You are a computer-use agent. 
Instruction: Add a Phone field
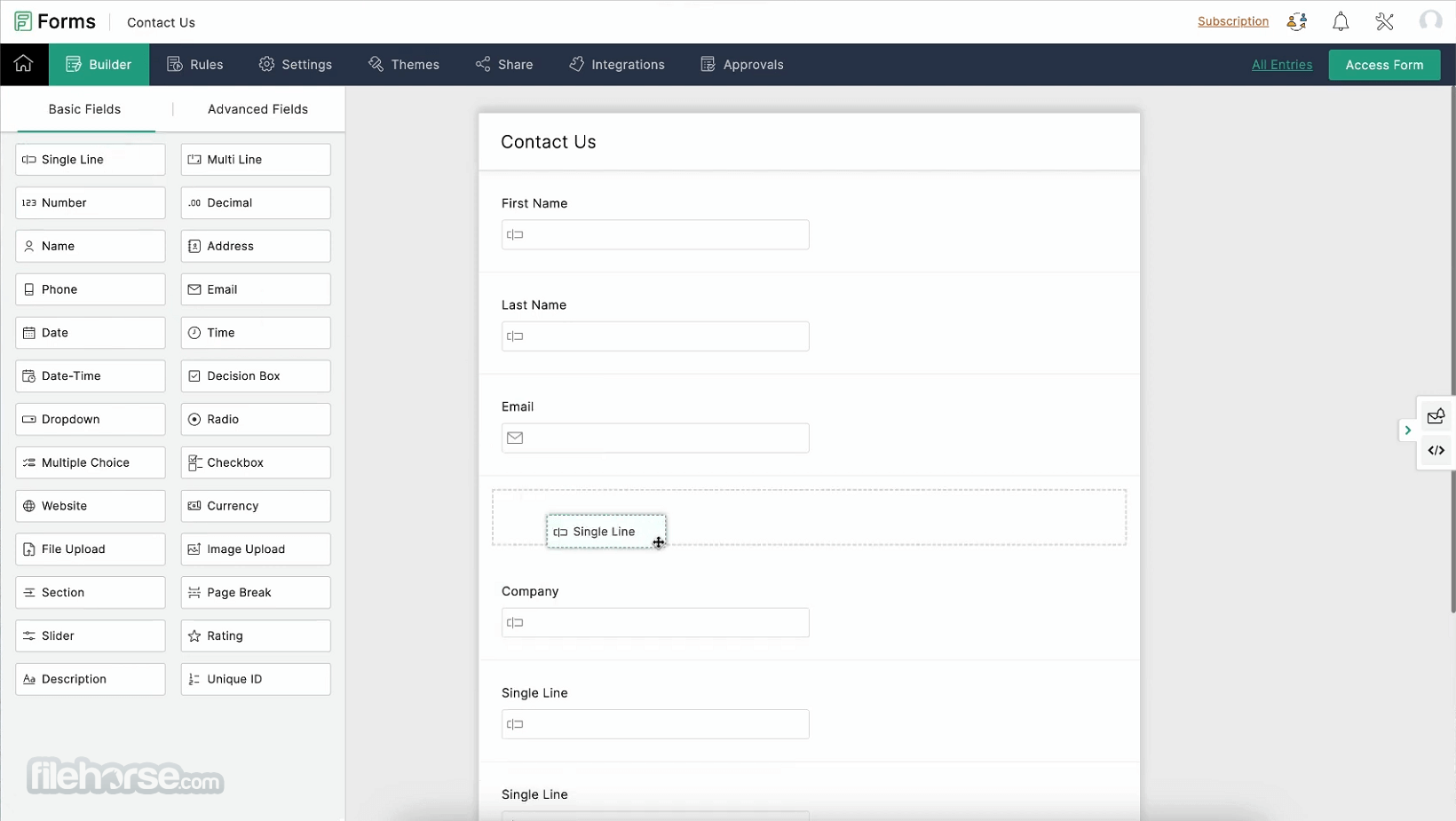(x=91, y=289)
